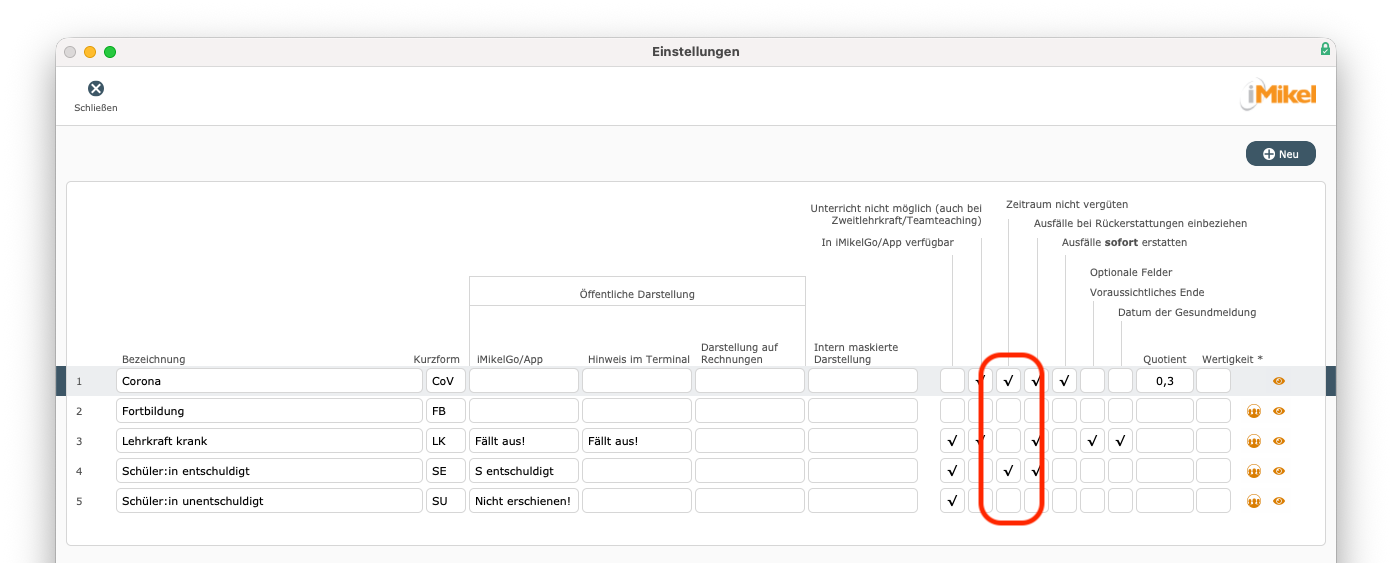Screen dimensions: 1392x563
Task: Uncheck Voraussichtliches Ende for Lehrkraft krank
Action: tap(1092, 441)
